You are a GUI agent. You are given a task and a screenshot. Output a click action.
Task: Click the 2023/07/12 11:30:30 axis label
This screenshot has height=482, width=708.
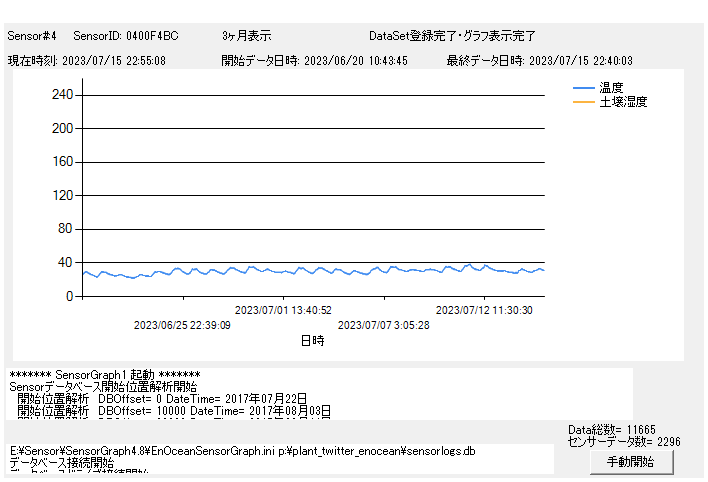coord(484,310)
